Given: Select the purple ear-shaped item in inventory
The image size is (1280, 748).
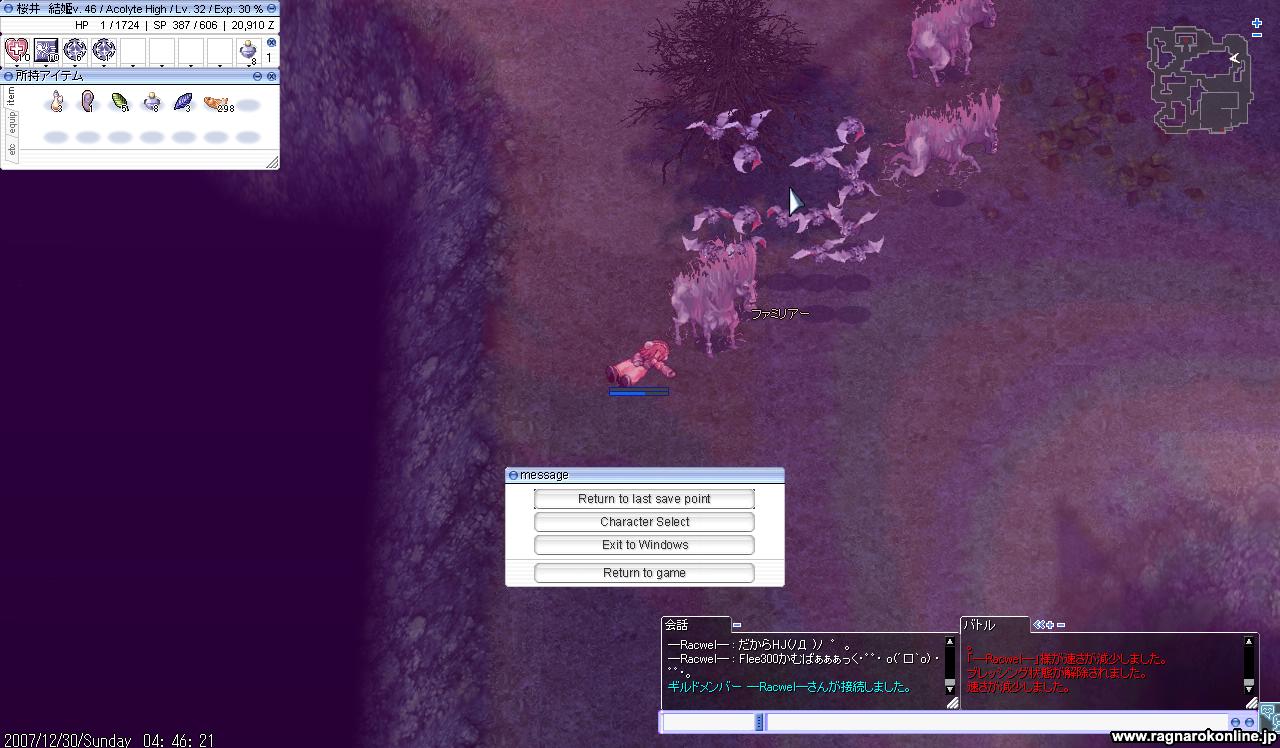Looking at the screenshot, I should point(88,101).
